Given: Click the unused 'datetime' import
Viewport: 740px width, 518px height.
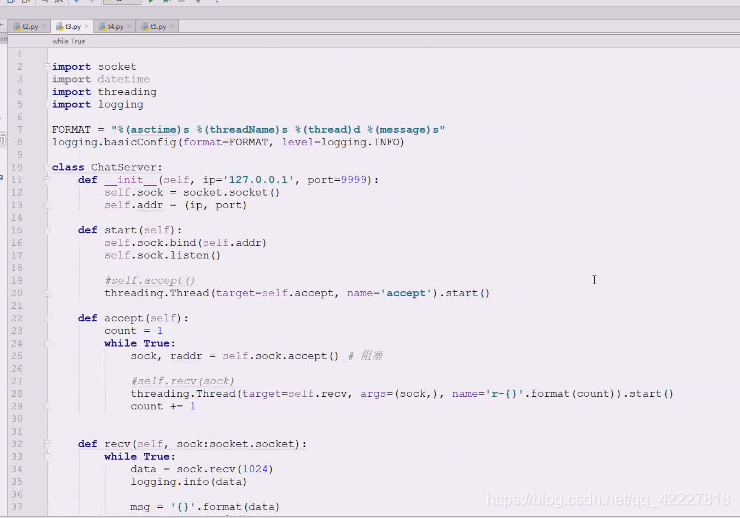Looking at the screenshot, I should (x=124, y=79).
